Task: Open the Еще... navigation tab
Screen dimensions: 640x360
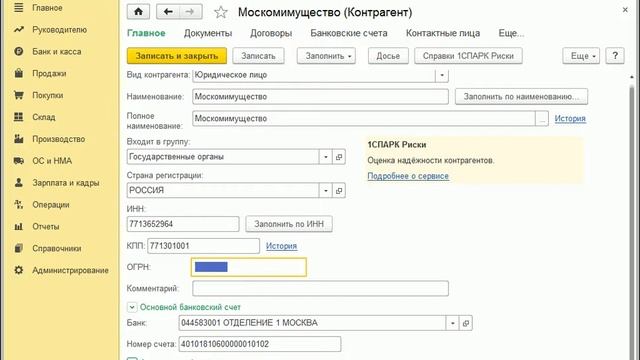Action: click(511, 33)
